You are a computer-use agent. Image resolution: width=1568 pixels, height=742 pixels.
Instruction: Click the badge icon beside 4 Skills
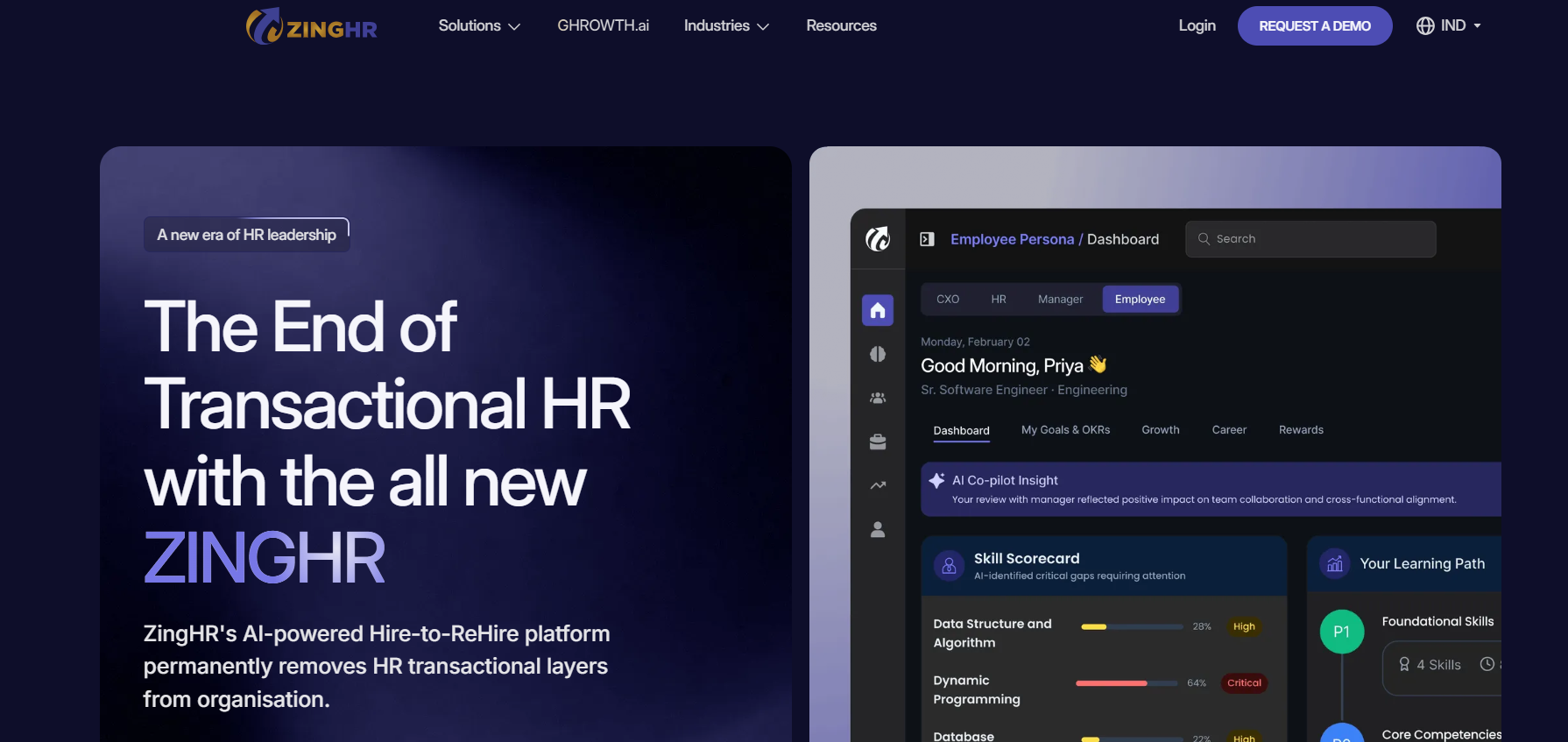[1404, 665]
